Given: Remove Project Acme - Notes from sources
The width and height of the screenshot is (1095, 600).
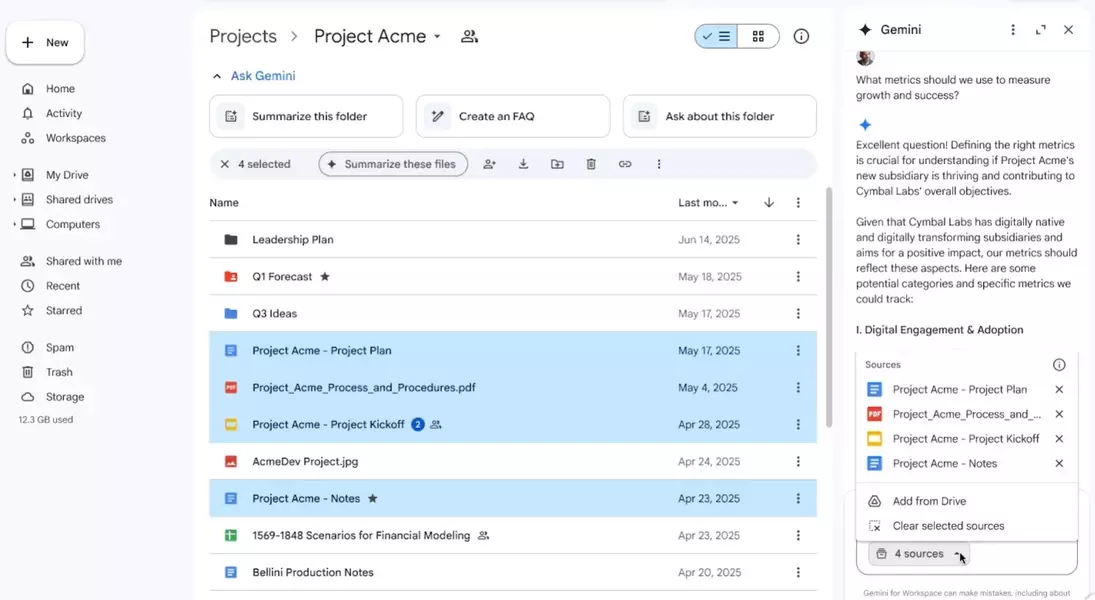Looking at the screenshot, I should (1059, 464).
